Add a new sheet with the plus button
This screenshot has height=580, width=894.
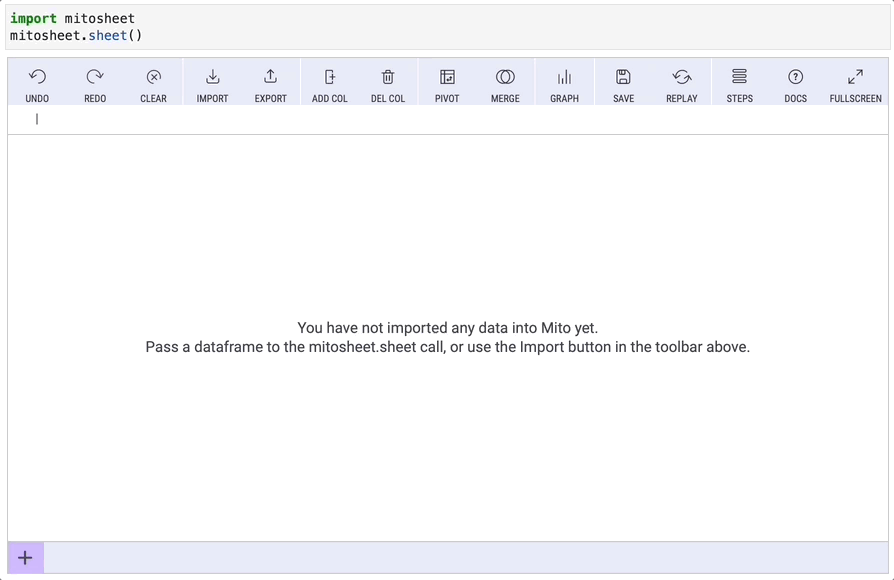click(25, 558)
